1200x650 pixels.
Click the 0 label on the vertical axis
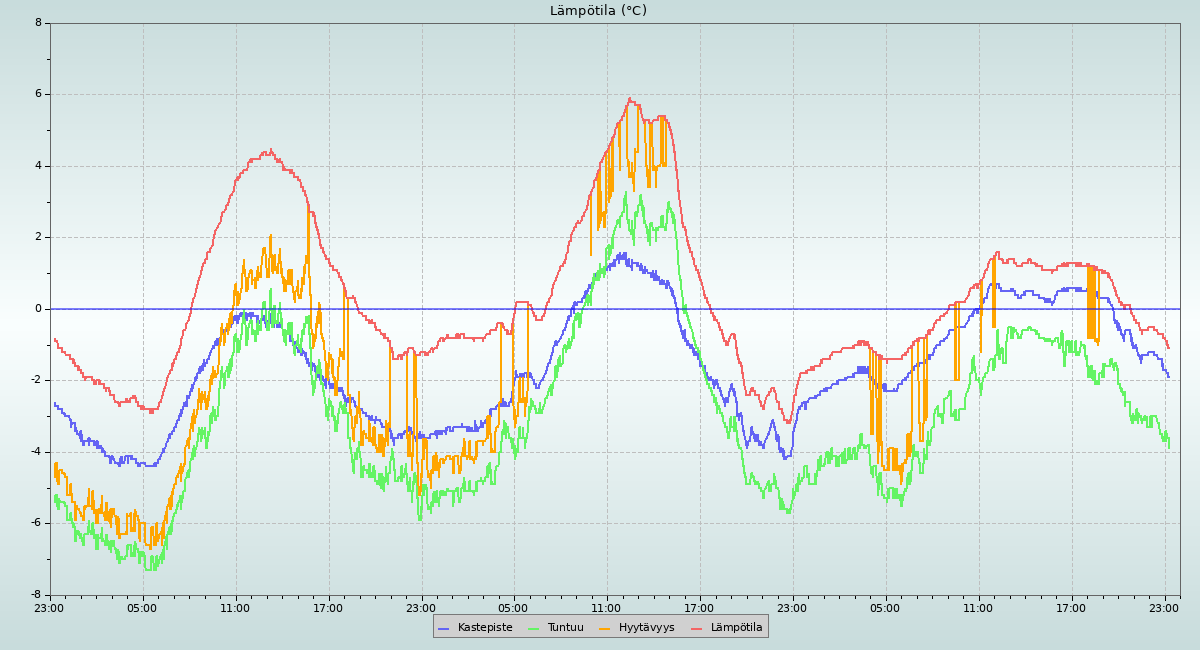click(38, 309)
